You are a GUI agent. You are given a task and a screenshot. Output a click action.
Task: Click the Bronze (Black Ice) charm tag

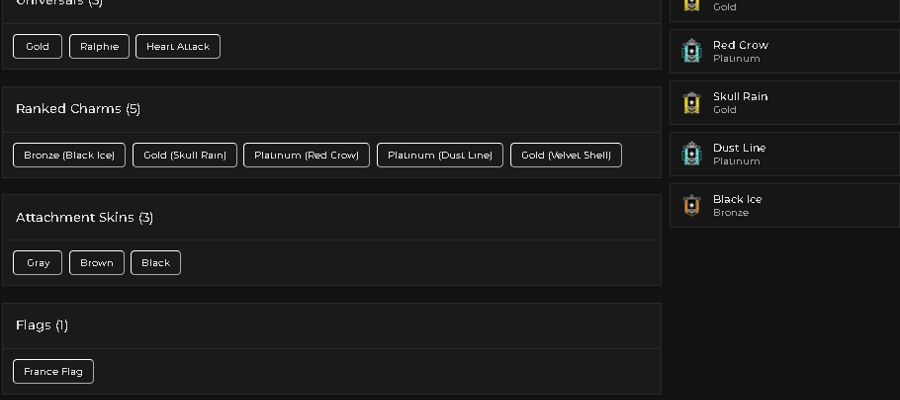[69, 155]
